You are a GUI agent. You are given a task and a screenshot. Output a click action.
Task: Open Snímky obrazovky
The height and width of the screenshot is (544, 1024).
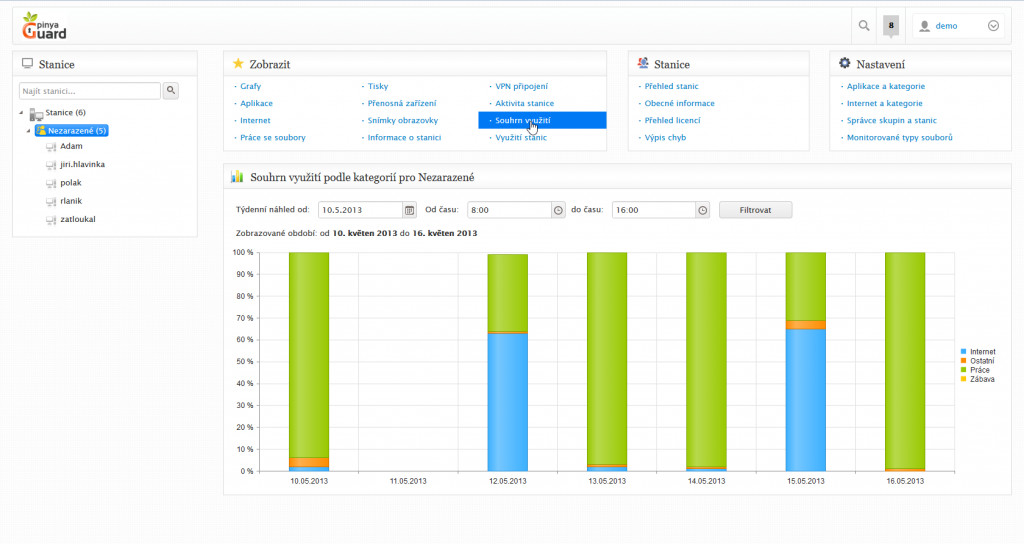402,120
